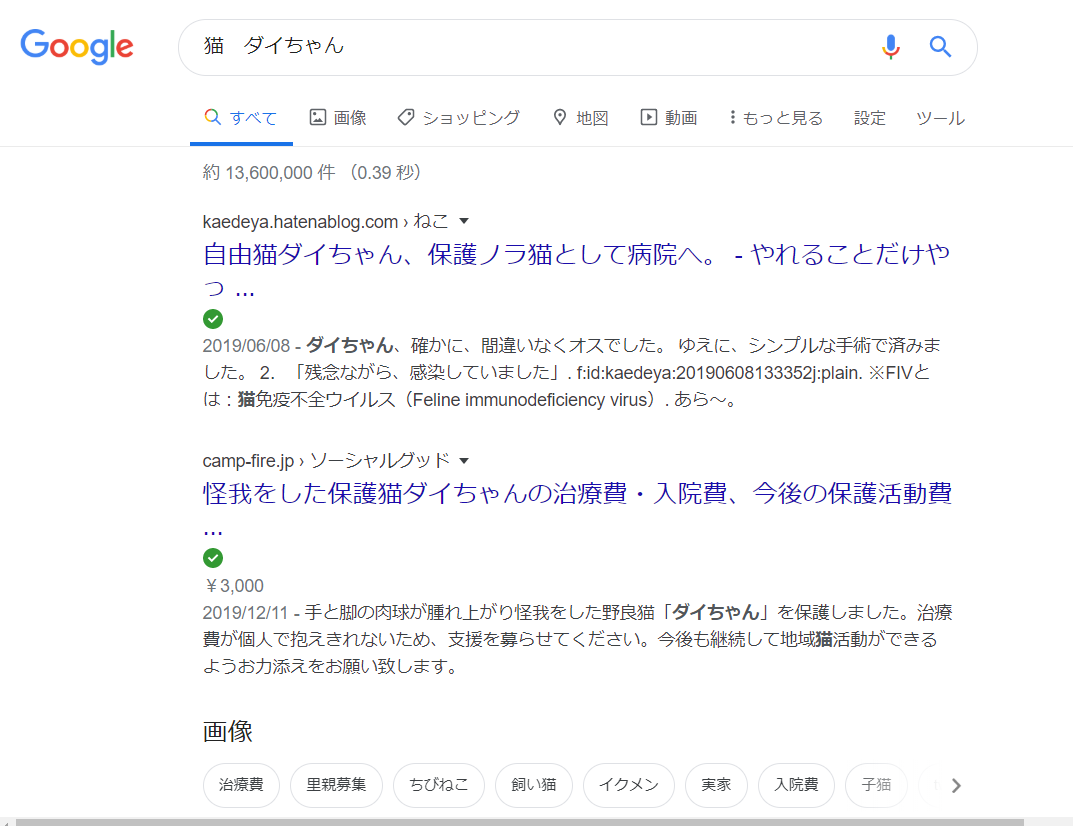Expand dropdown arrow next to camp-fire.jp ソーシャルグッド
This screenshot has width=1073, height=826.
464,461
